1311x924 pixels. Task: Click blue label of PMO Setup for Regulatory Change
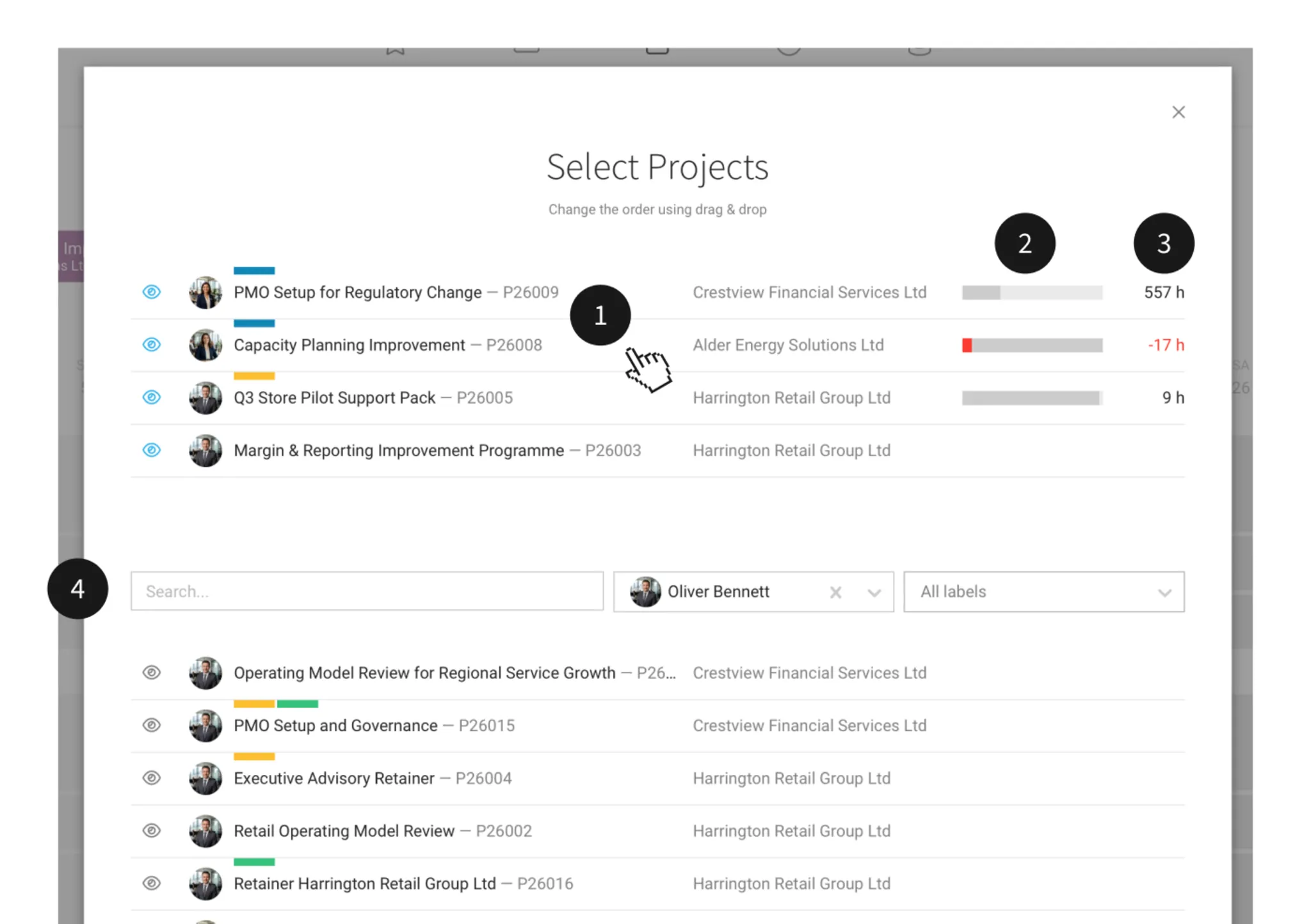click(254, 271)
